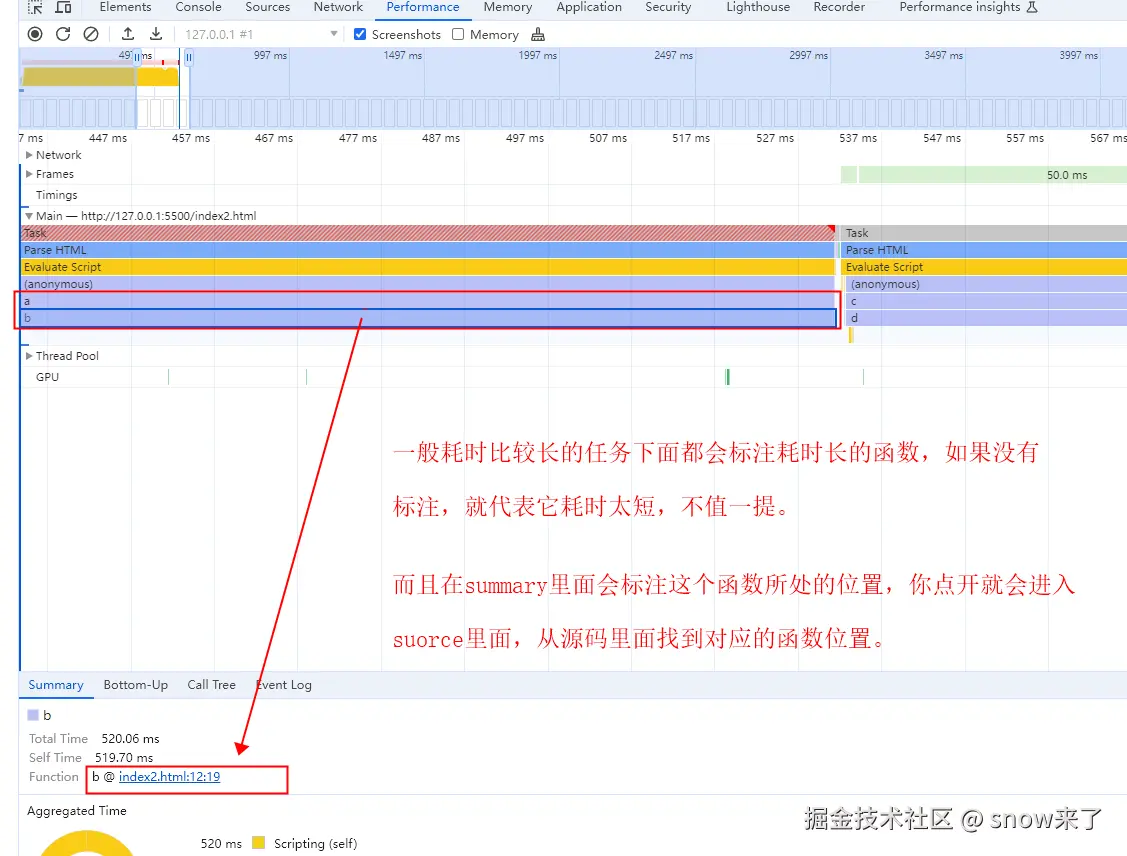Select the long Evaluate Script bar
This screenshot has height=856, width=1127.
pyautogui.click(x=428, y=267)
